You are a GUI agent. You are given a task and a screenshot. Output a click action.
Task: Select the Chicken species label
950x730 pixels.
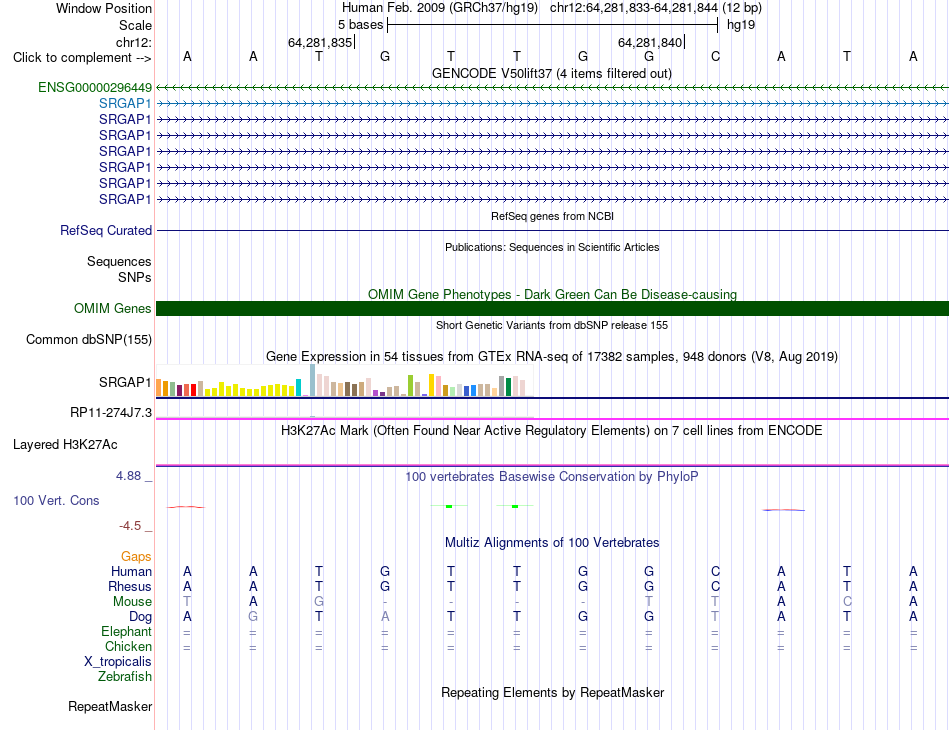point(128,646)
